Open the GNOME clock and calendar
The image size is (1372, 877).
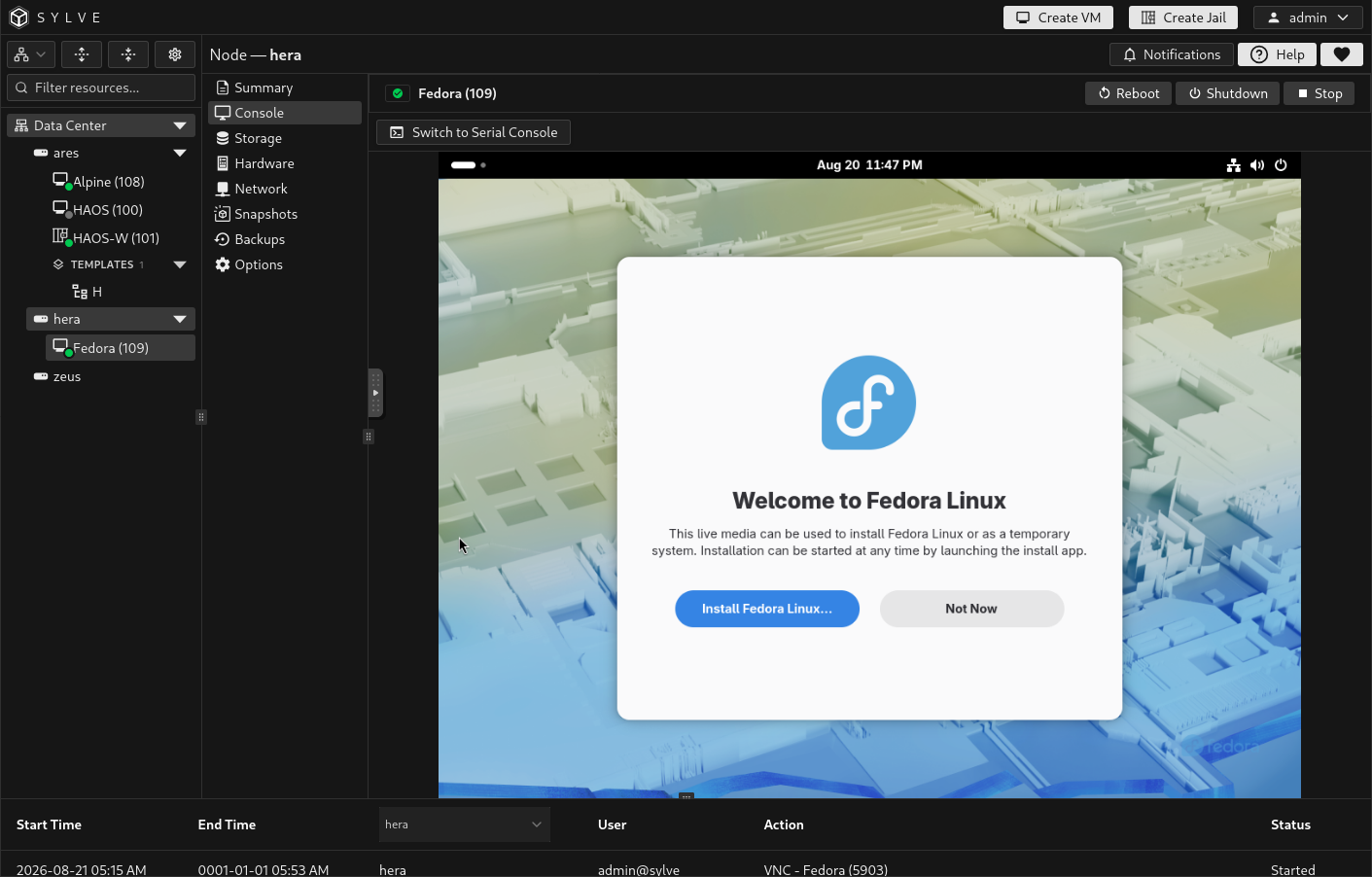click(x=869, y=165)
